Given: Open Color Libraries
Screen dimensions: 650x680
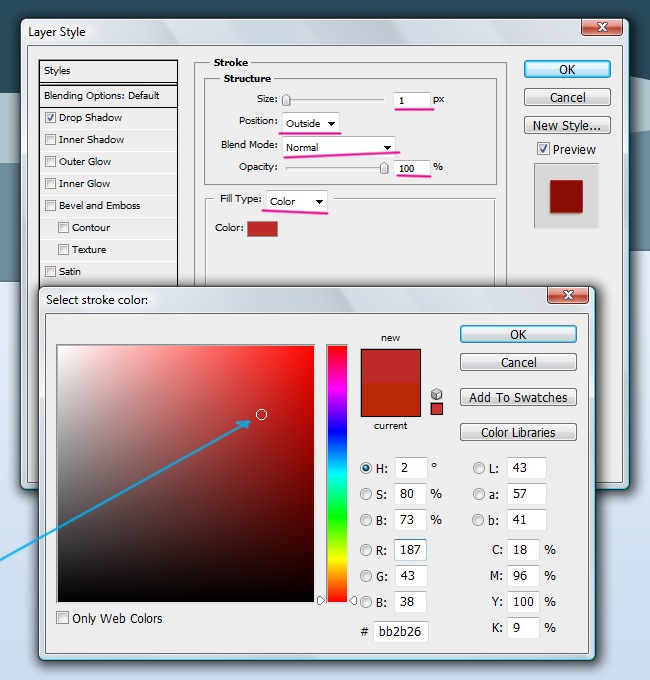Looking at the screenshot, I should 518,433.
